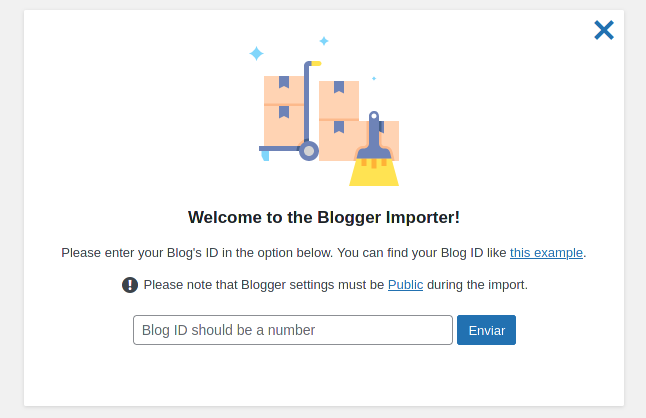Focus the Blog ID input field
Image resolution: width=646 pixels, height=418 pixels.
[x=293, y=330]
